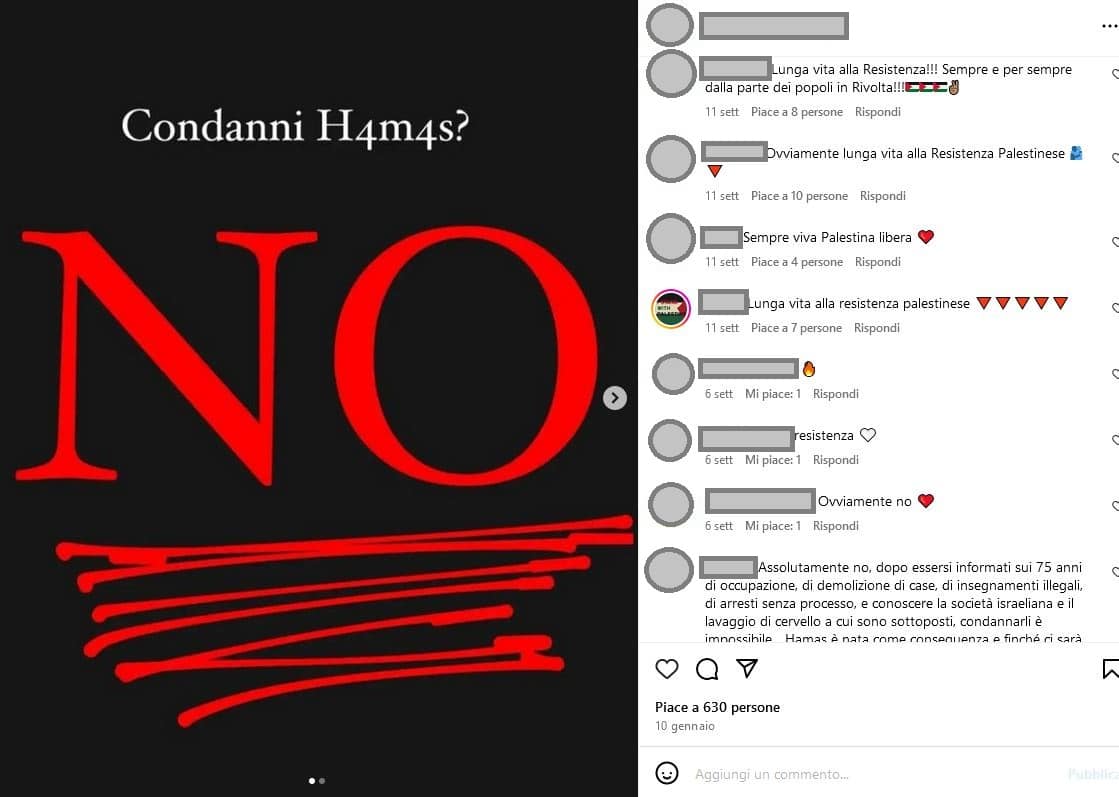Select the second carousel dot indicator
This screenshot has width=1119, height=797.
(322, 781)
